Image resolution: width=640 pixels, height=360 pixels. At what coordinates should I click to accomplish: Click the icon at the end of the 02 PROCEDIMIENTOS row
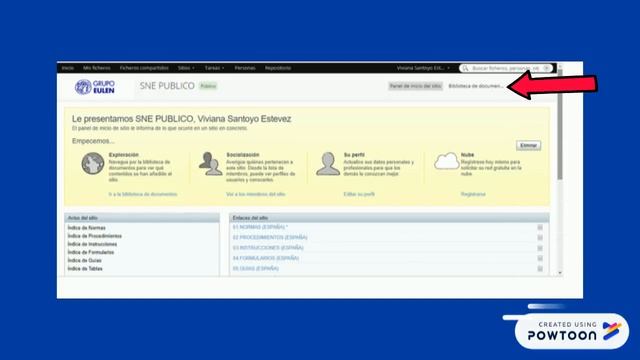click(540, 238)
